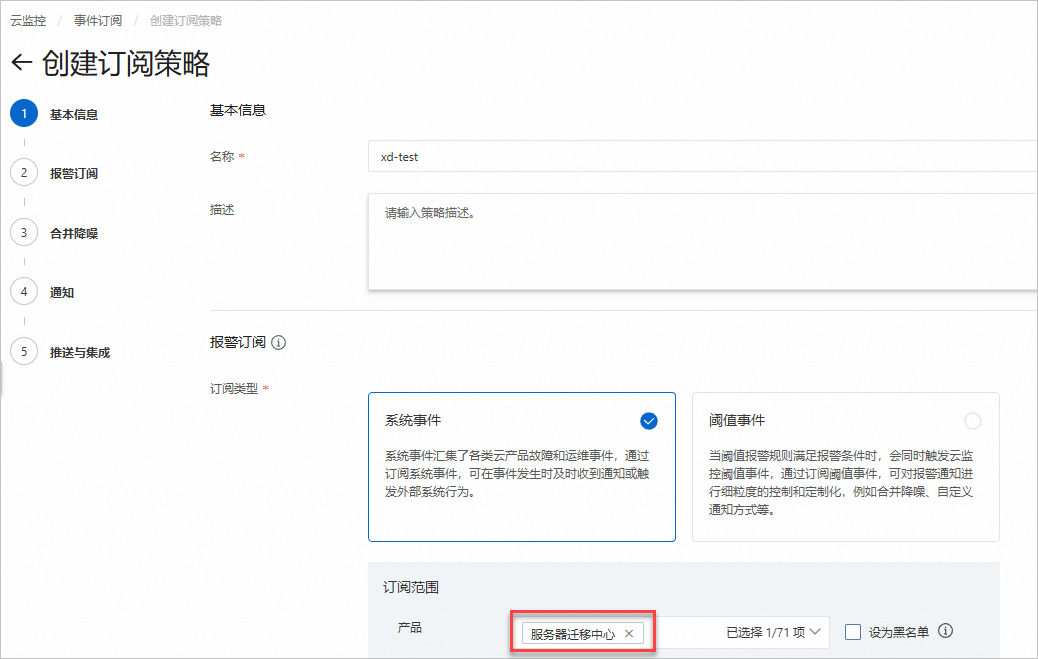Go to step 1 基本信息

pos(54,114)
